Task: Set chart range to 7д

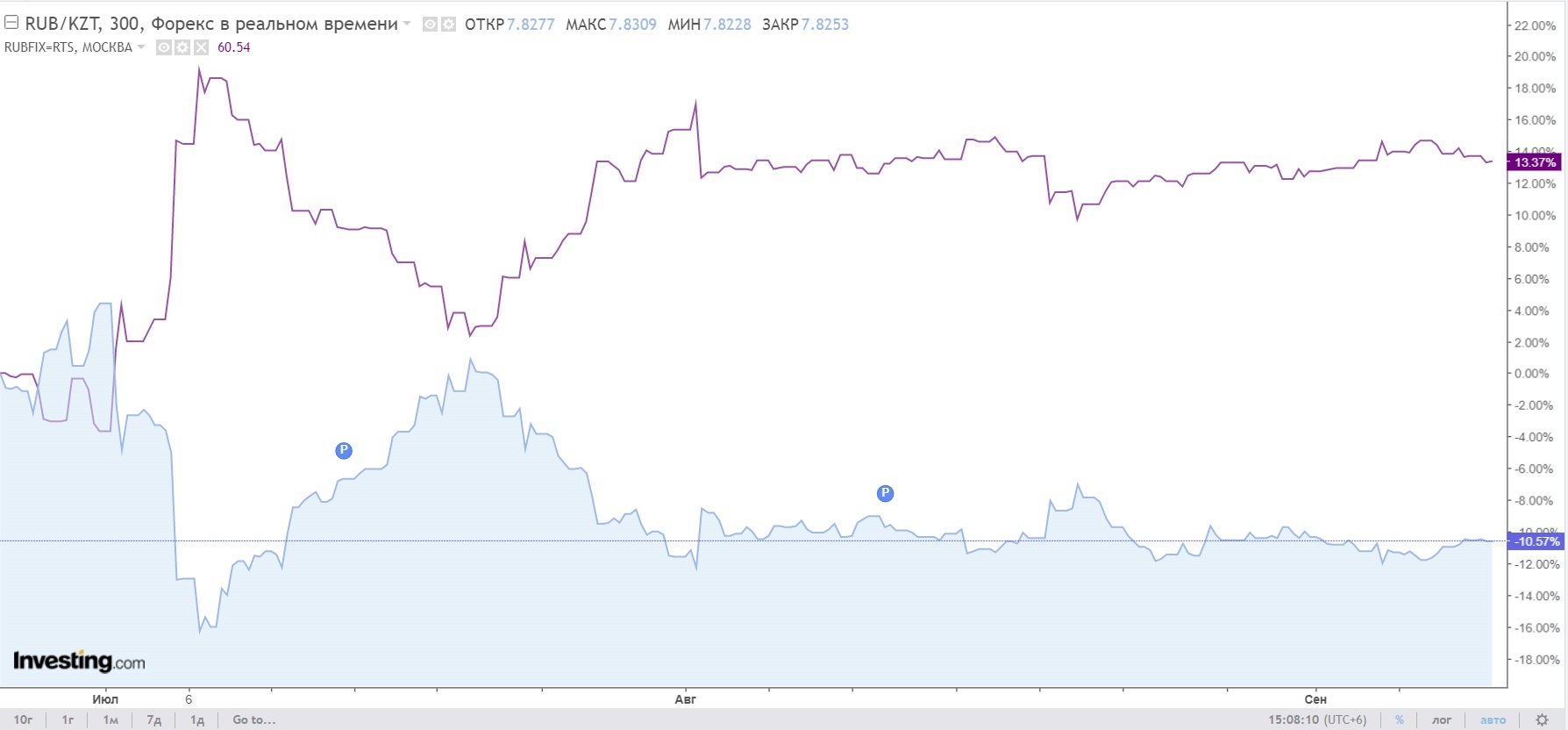Action: pos(153,719)
